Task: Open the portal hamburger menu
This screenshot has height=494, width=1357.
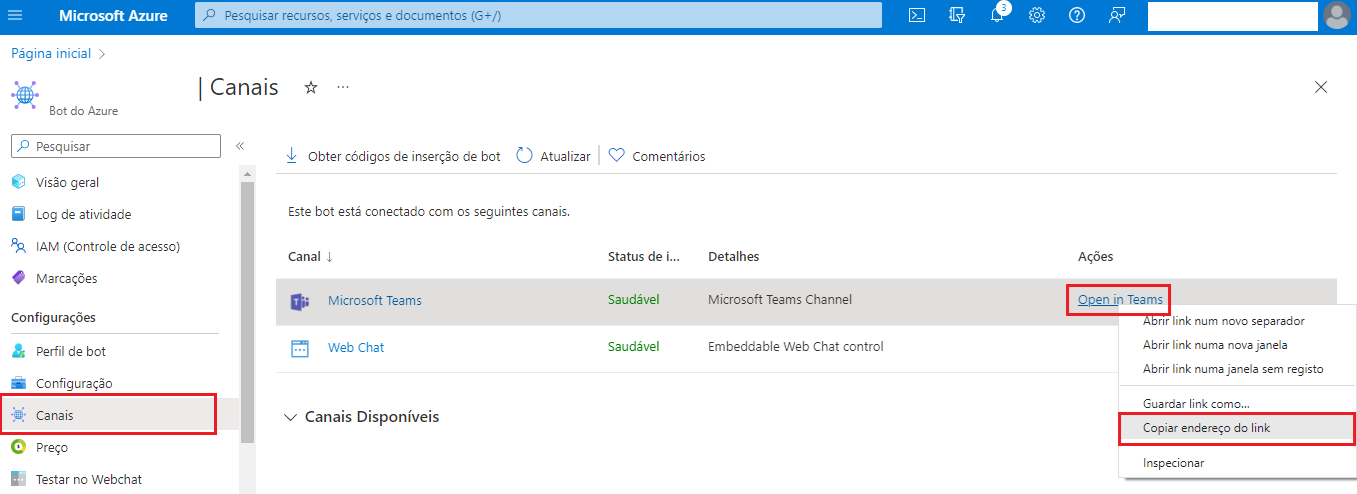Action: tap(15, 15)
